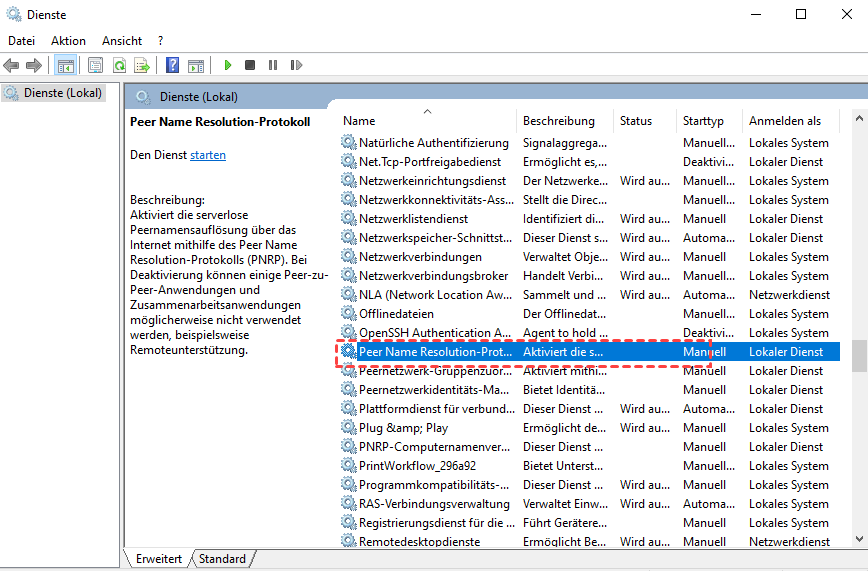
Task: Start the service with green play icon
Action: click(x=228, y=65)
